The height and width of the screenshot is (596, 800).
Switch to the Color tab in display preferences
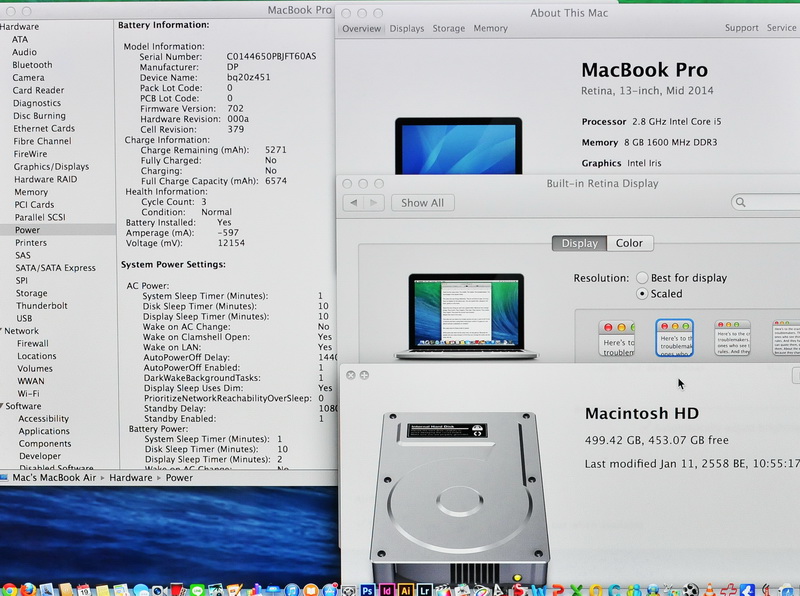[629, 243]
